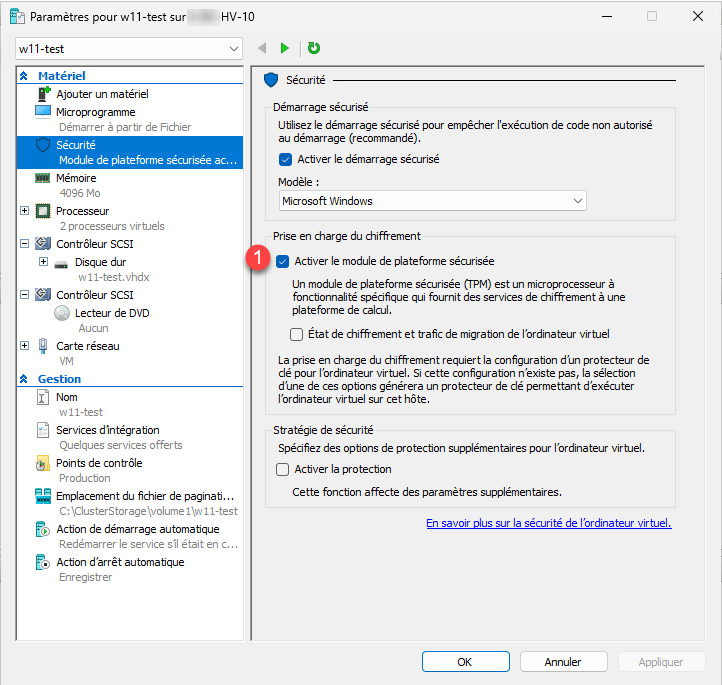Viewport: 722px width, 685px height.
Task: Click the green start arrow toolbar icon
Action: tap(285, 48)
